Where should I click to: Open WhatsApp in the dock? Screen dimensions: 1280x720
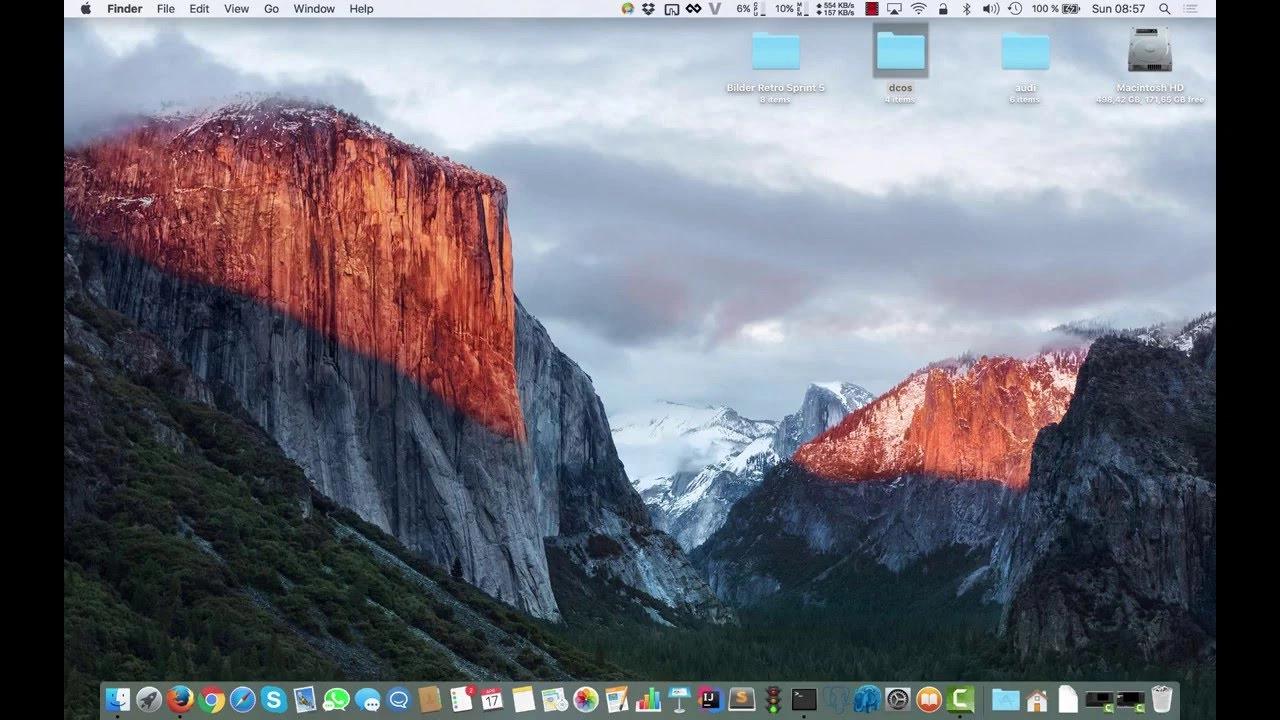(336, 699)
